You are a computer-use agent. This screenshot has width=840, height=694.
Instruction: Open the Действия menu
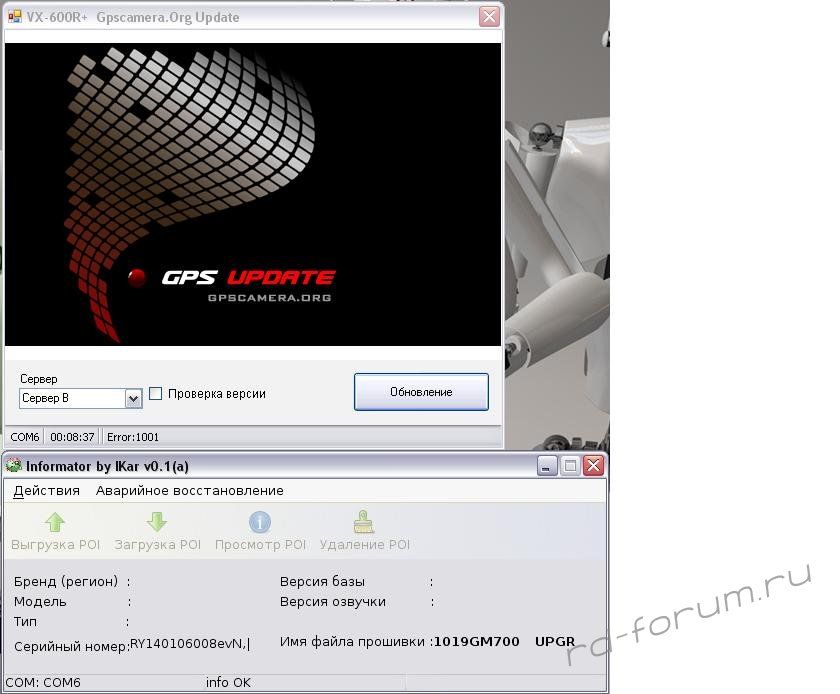(47, 490)
